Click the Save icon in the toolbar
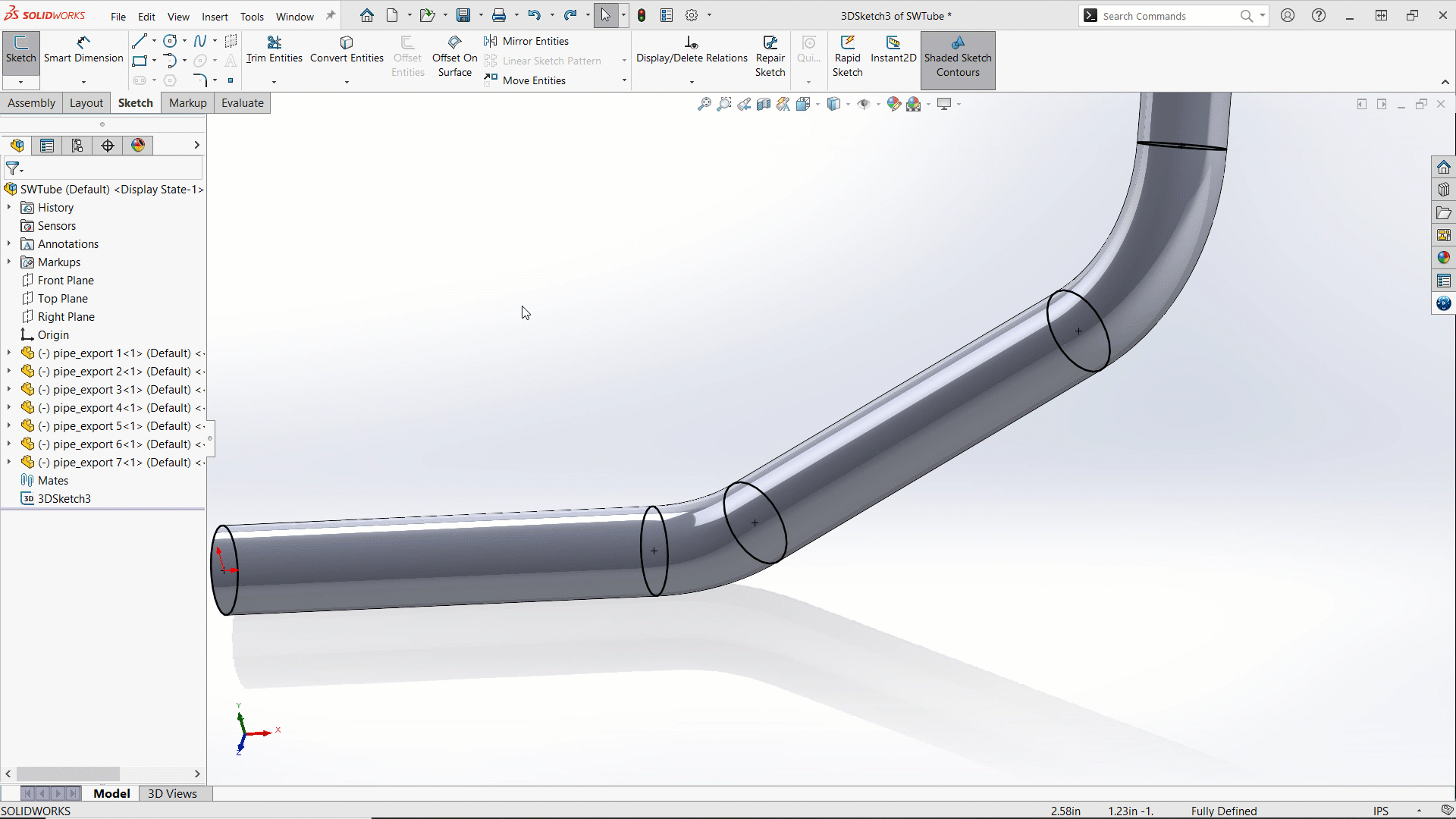The width and height of the screenshot is (1456, 819). pos(463,16)
